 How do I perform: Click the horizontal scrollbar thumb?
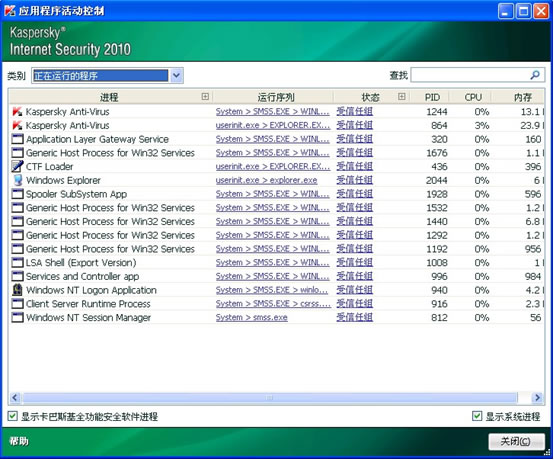(x=269, y=397)
